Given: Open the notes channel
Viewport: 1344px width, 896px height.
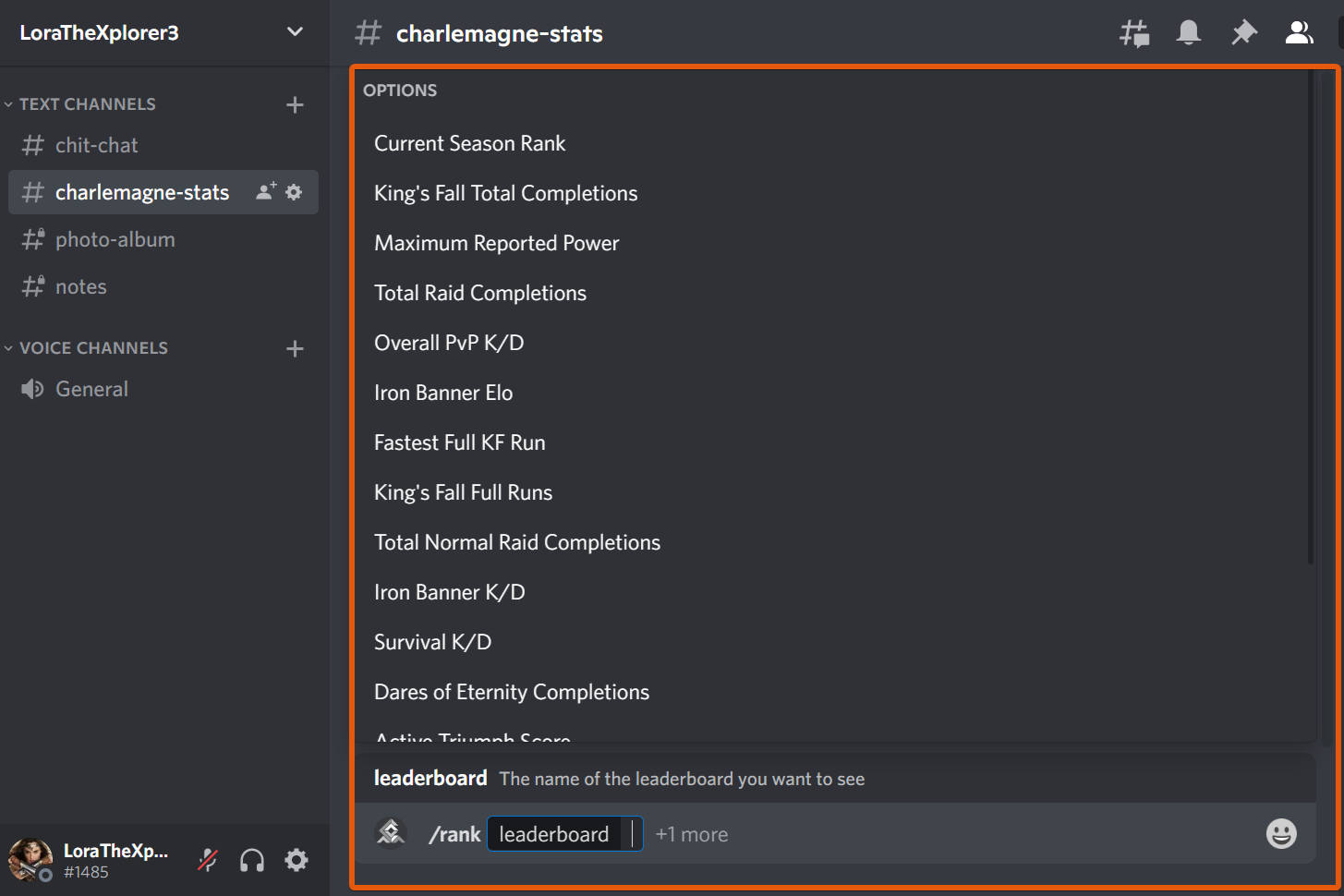Looking at the screenshot, I should (163, 286).
